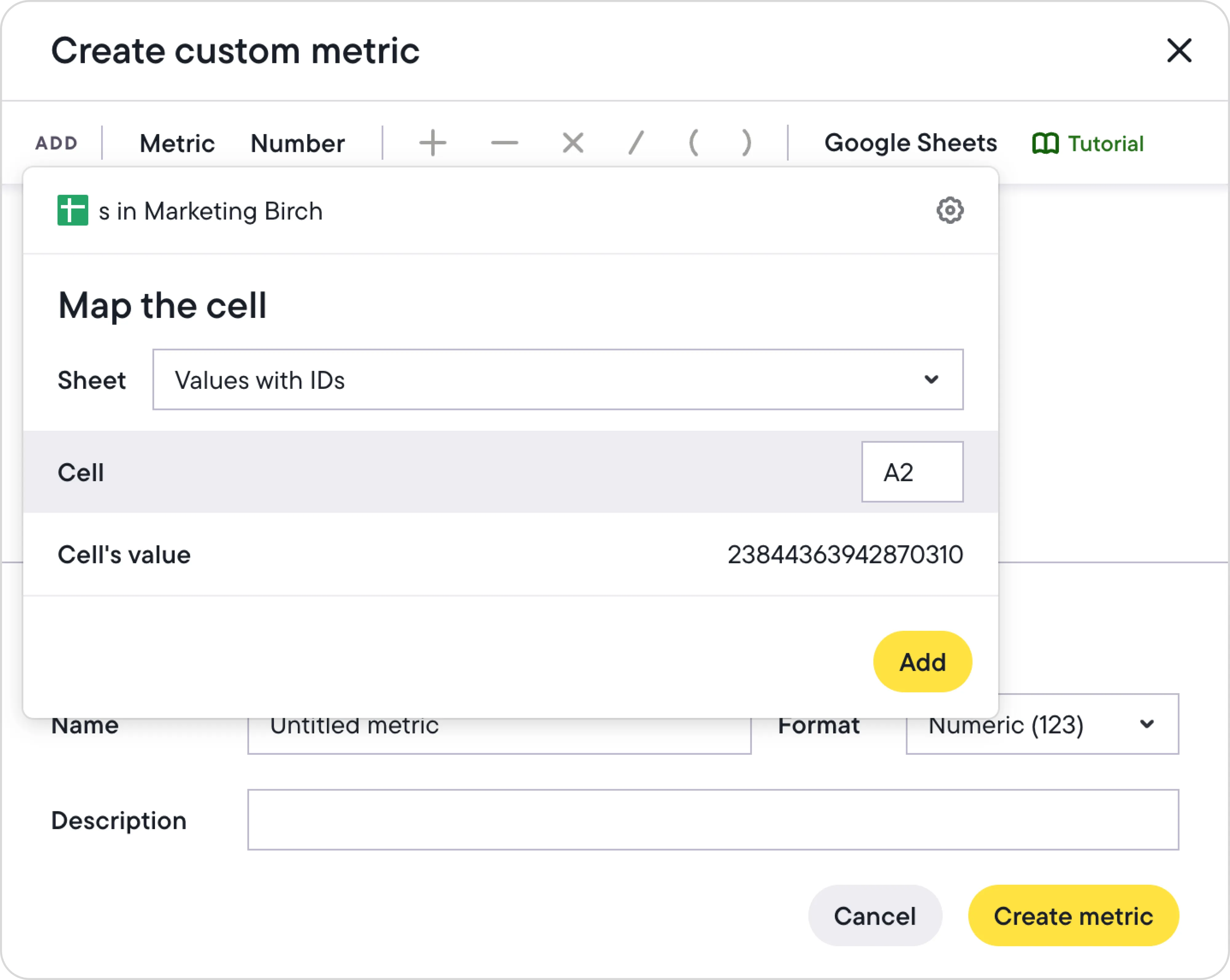
Task: Click into the Description text field
Action: tap(712, 820)
